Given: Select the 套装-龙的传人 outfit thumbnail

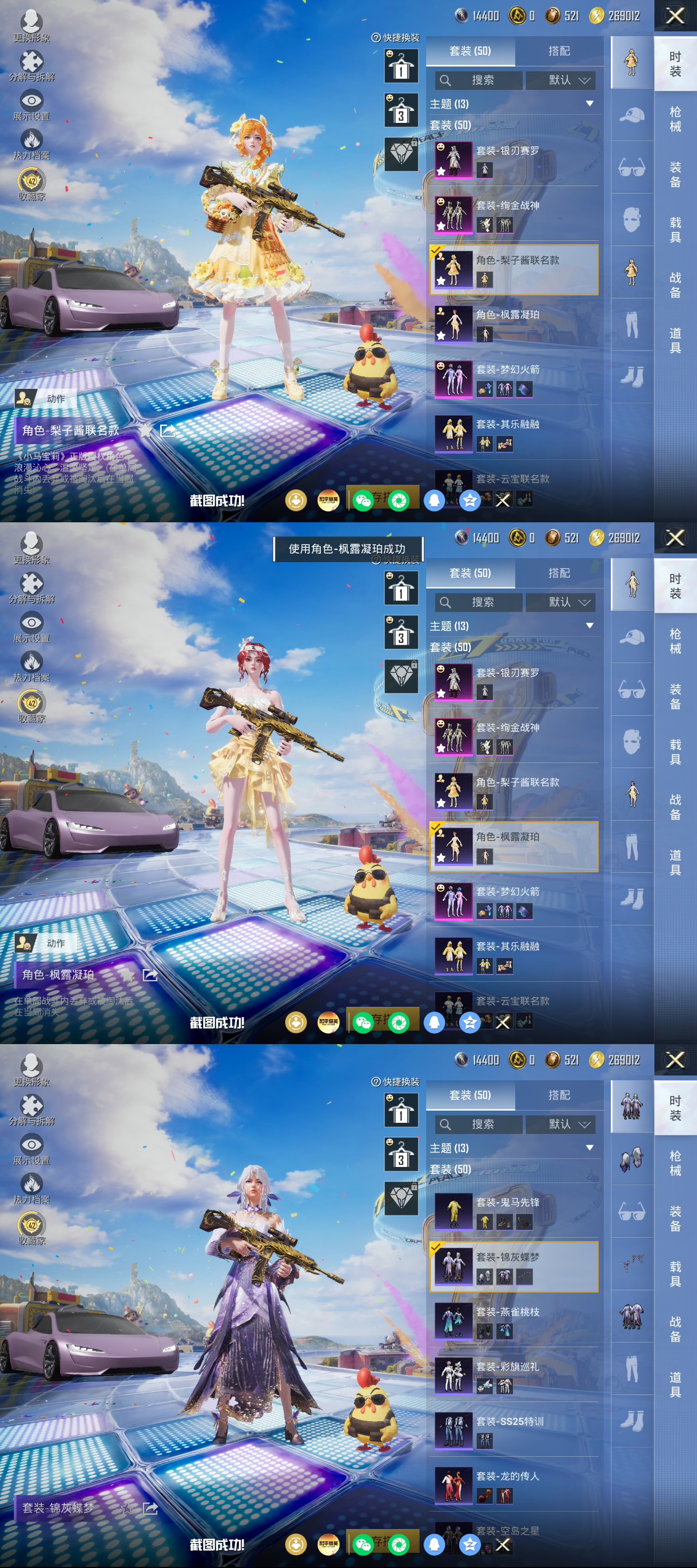Looking at the screenshot, I should 453,1486.
